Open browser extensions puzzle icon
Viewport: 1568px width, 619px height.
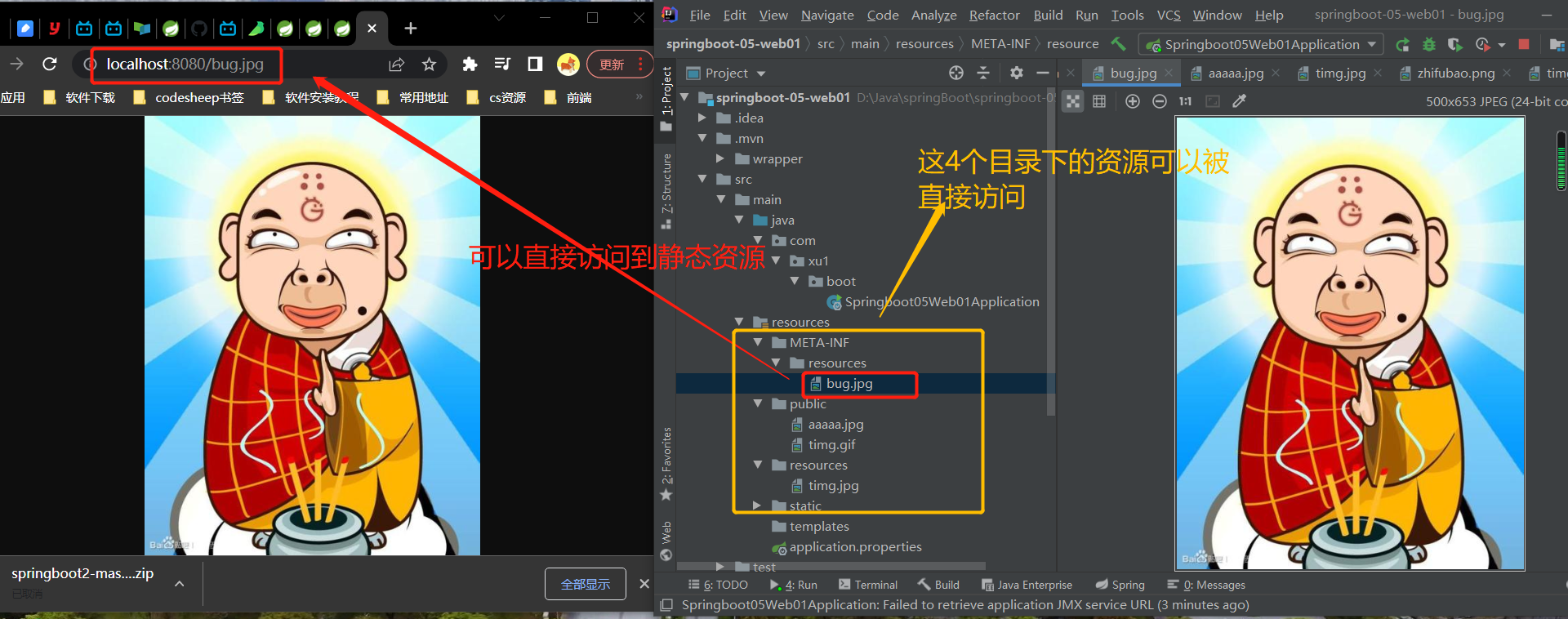point(470,64)
